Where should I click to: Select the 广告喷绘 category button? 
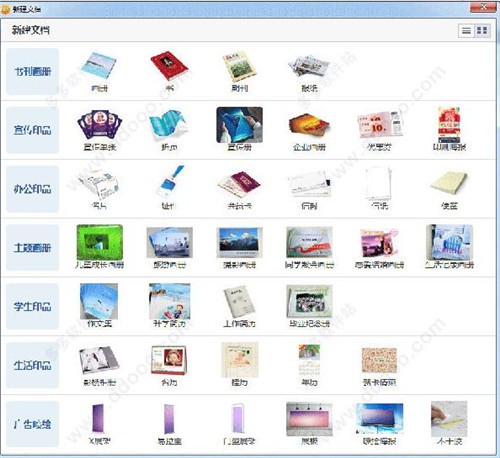(32, 424)
